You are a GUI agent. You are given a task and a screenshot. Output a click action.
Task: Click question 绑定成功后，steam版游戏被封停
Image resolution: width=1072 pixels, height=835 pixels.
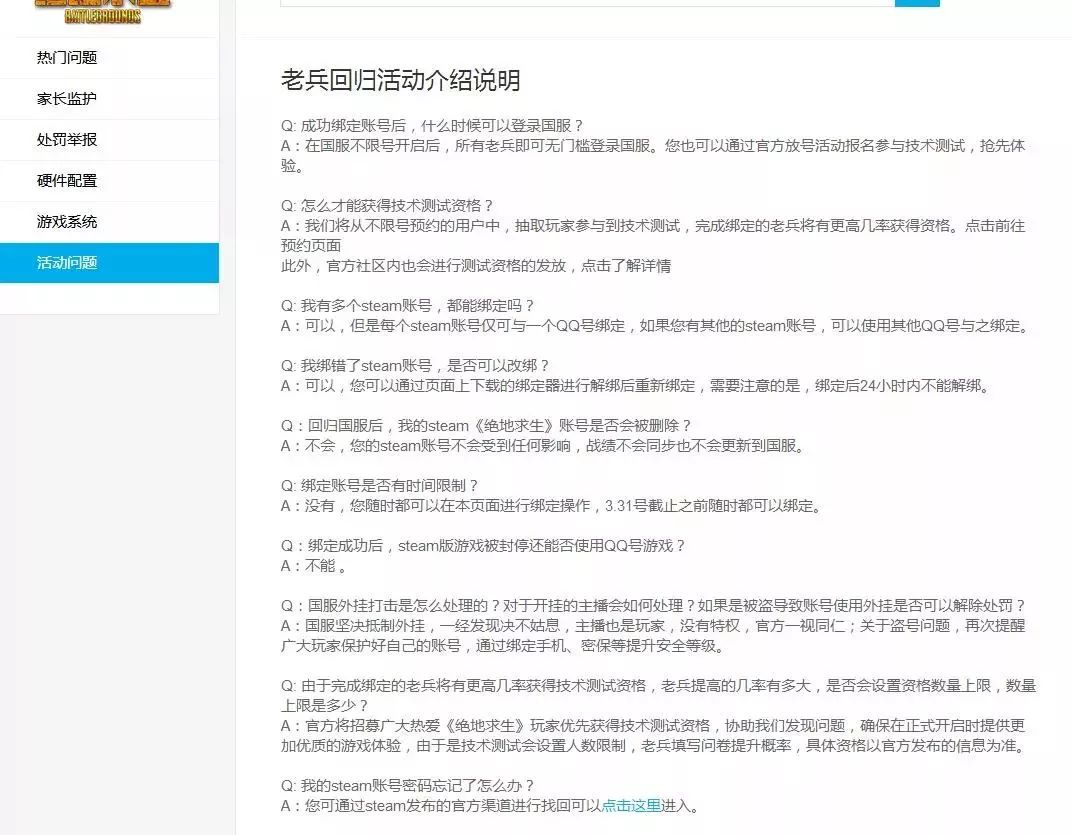483,546
